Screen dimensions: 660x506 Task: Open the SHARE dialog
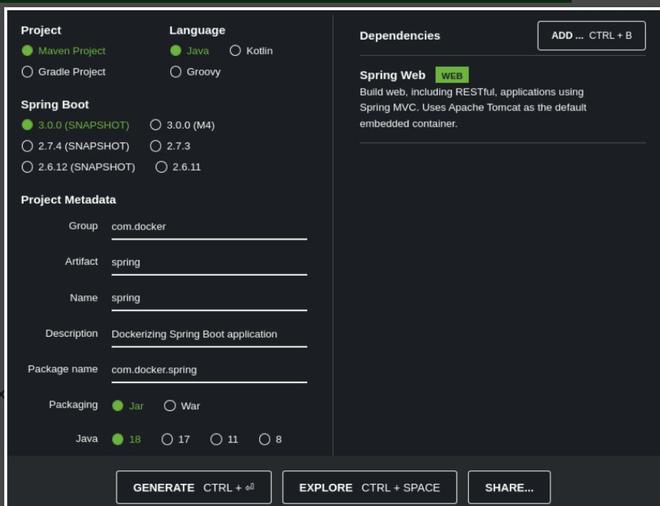[x=509, y=487]
